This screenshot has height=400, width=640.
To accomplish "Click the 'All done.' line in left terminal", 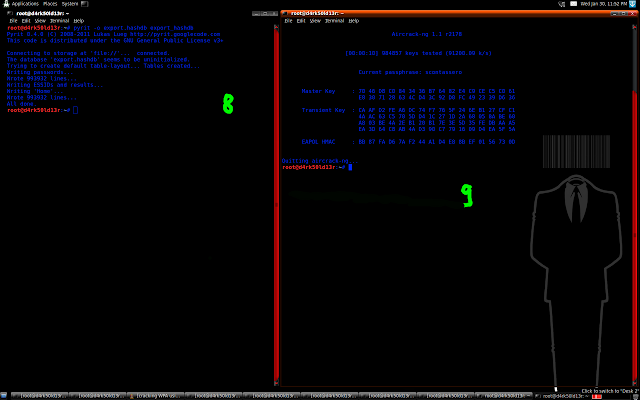I will tap(22, 104).
